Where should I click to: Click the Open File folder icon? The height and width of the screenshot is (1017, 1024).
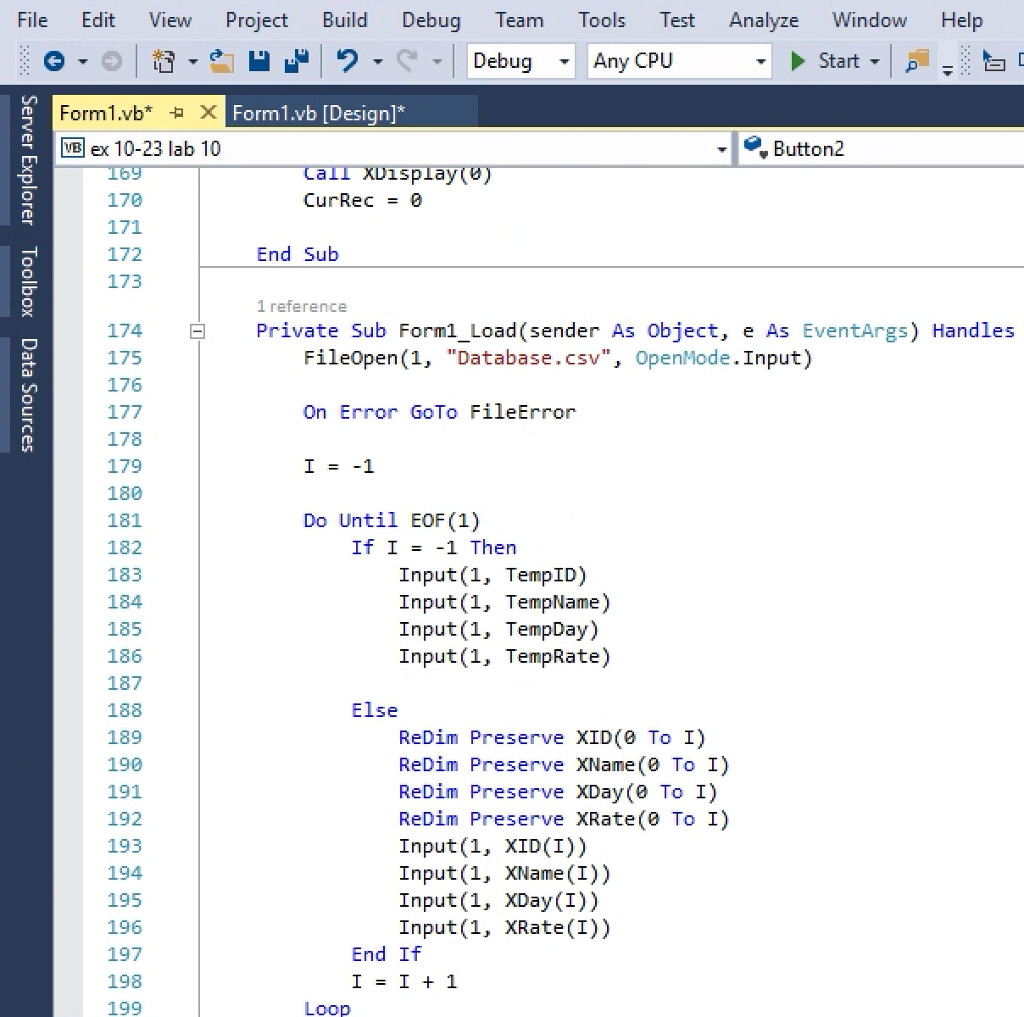222,62
